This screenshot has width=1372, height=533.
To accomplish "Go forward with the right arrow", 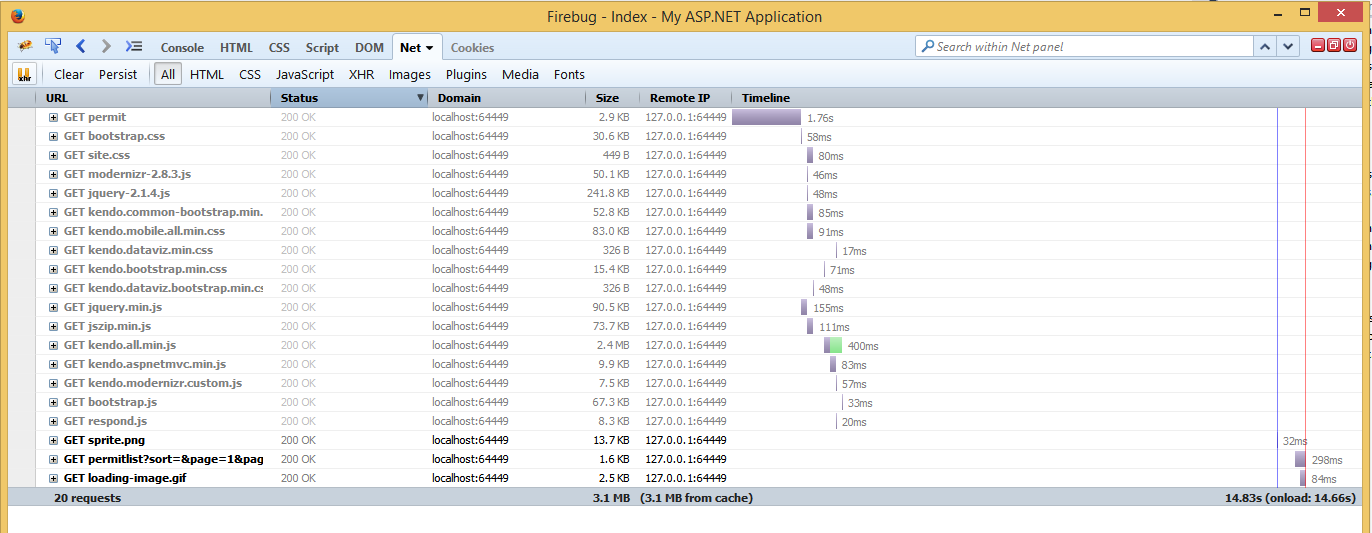I will point(106,46).
